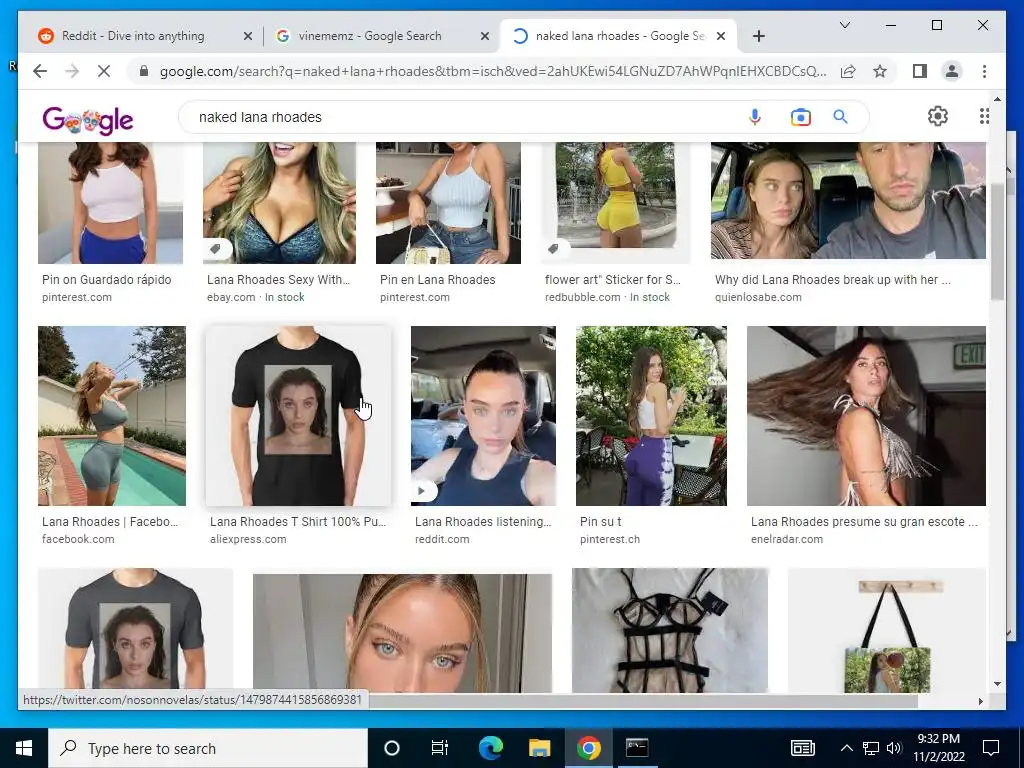Open the quienlosabe.com break up article link

pos(833,280)
